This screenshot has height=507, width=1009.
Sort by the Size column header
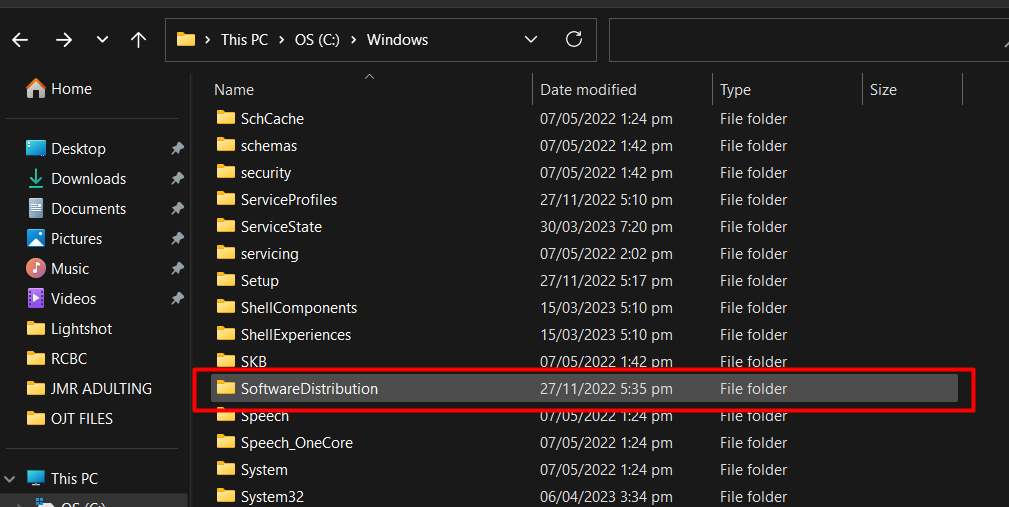coord(883,90)
